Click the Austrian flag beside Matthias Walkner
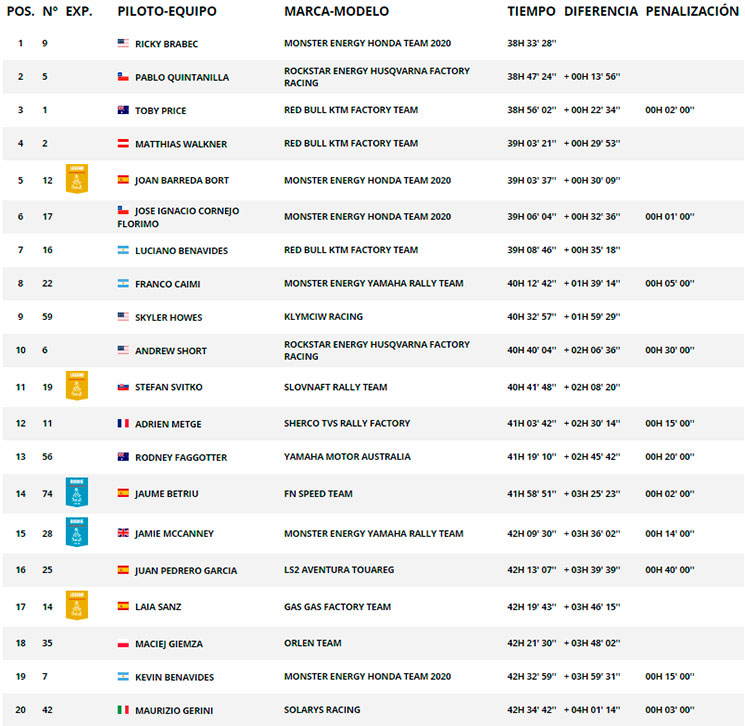This screenshot has width=745, height=726. coord(123,143)
